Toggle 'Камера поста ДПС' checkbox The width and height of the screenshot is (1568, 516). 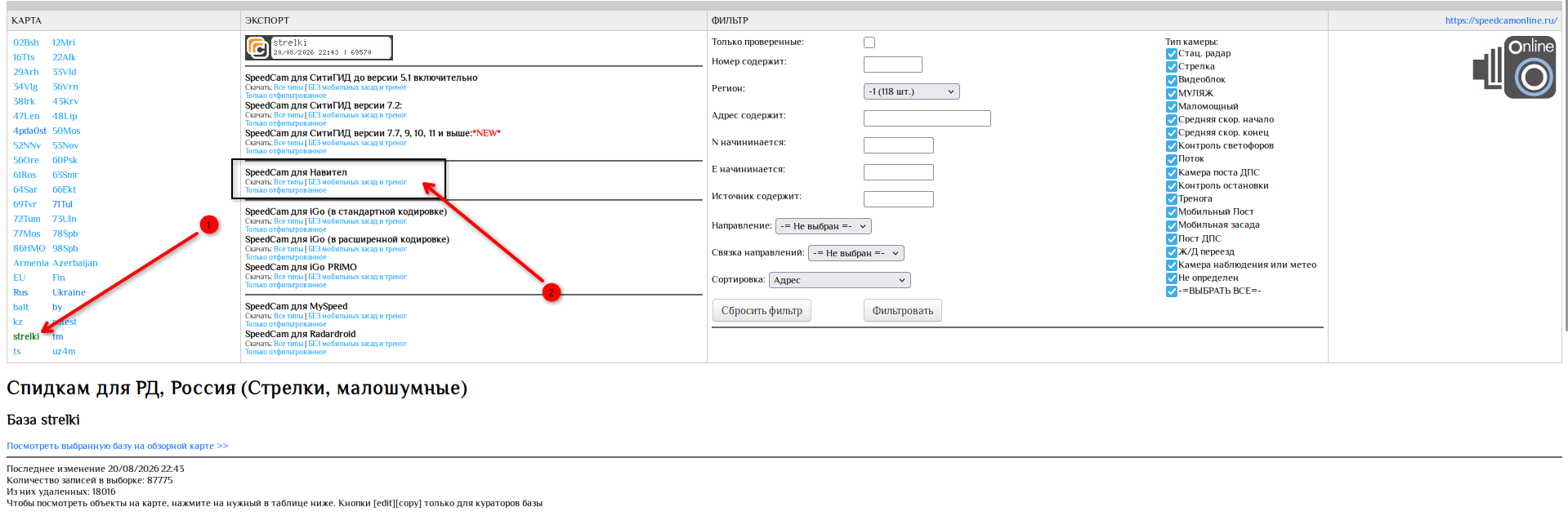point(1172,173)
